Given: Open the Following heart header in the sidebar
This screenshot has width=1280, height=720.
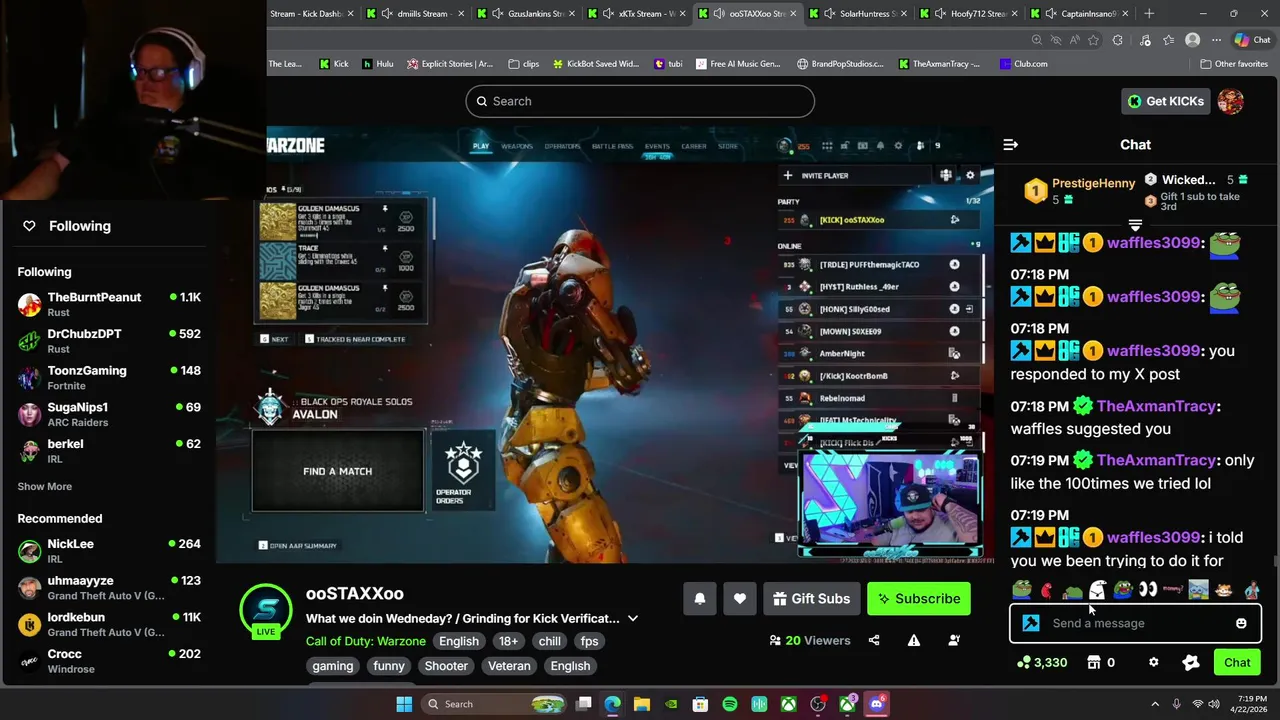Looking at the screenshot, I should (66, 226).
